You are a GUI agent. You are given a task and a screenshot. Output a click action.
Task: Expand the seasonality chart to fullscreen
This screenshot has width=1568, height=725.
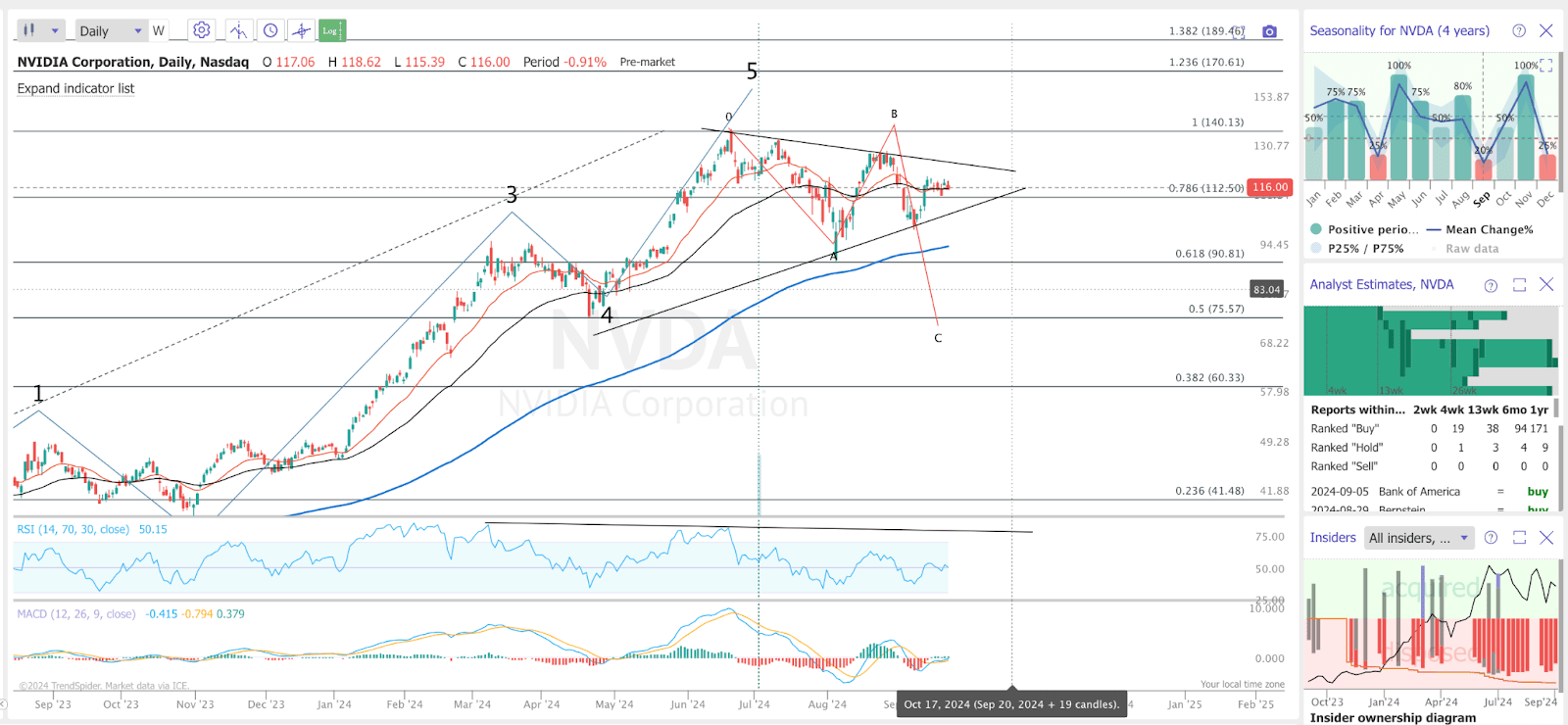[x=1546, y=66]
